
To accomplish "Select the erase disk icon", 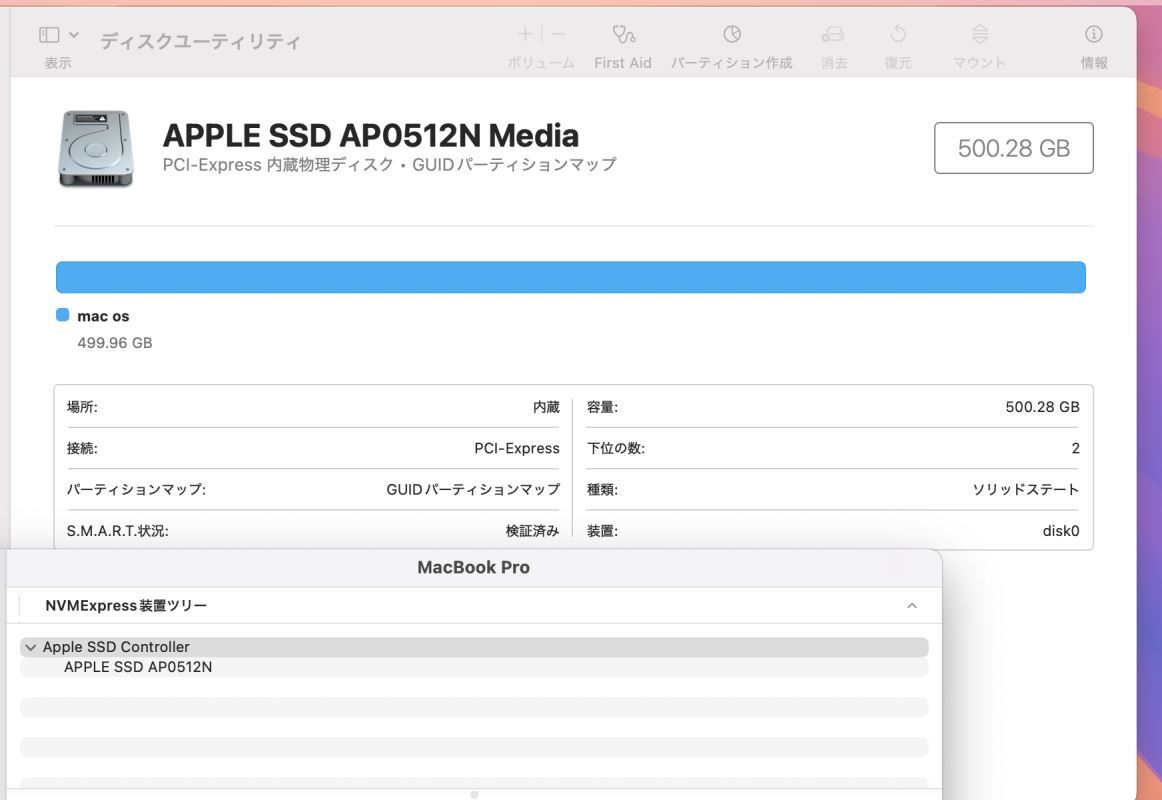I will pos(833,34).
